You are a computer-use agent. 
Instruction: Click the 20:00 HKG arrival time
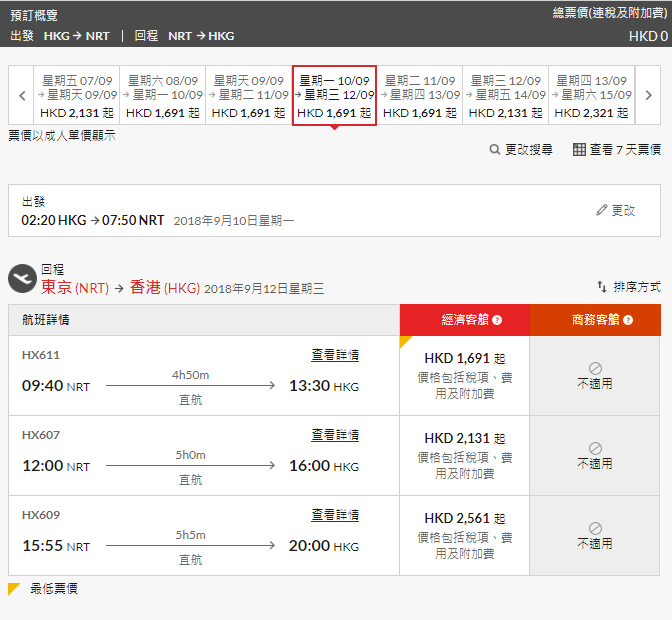(324, 546)
